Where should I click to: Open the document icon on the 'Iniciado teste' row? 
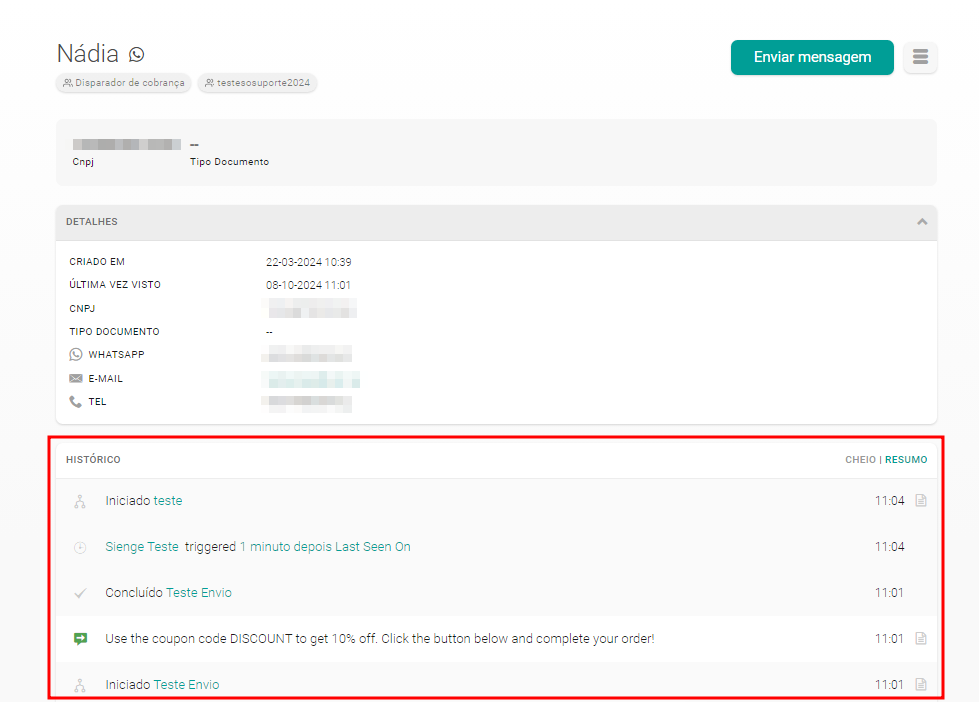pyautogui.click(x=921, y=501)
